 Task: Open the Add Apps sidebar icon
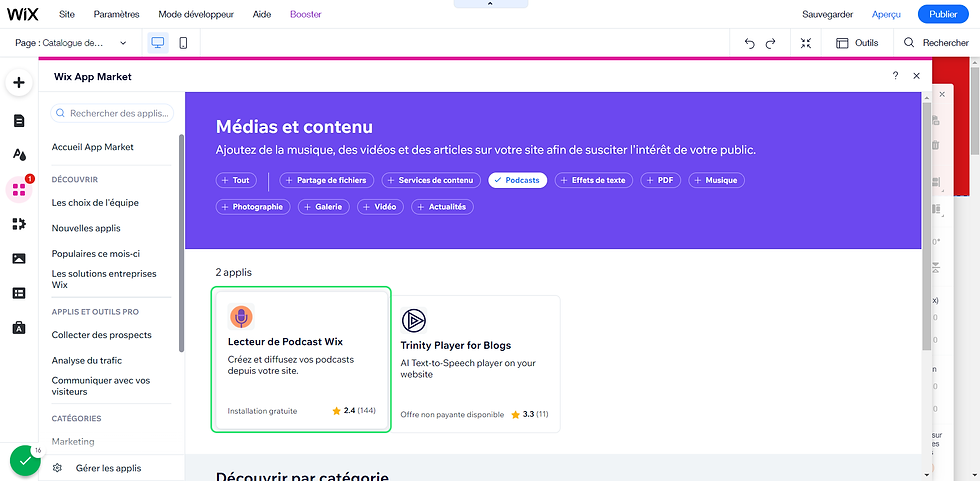click(x=19, y=189)
